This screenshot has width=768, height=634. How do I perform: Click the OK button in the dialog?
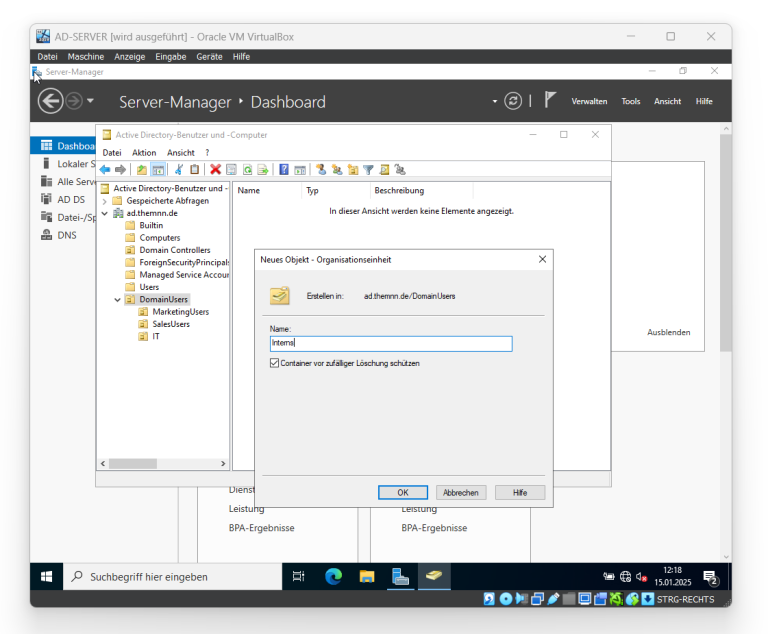403,492
